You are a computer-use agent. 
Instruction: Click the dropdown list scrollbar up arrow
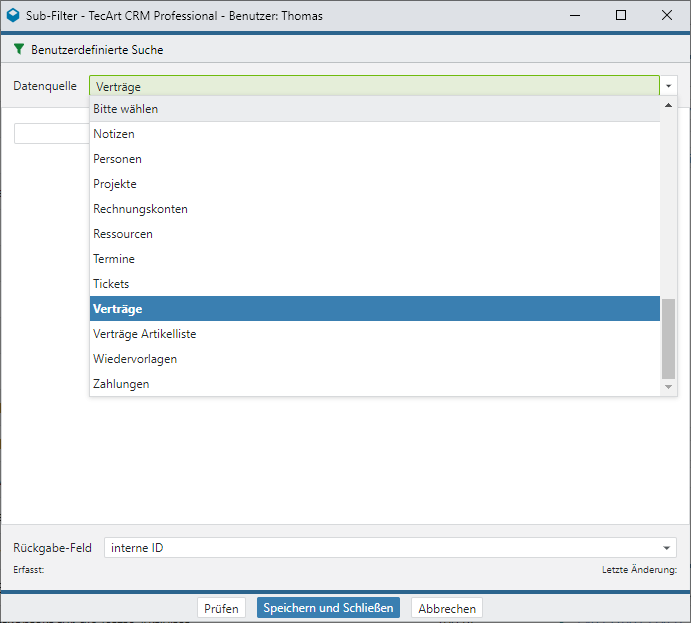[x=669, y=105]
